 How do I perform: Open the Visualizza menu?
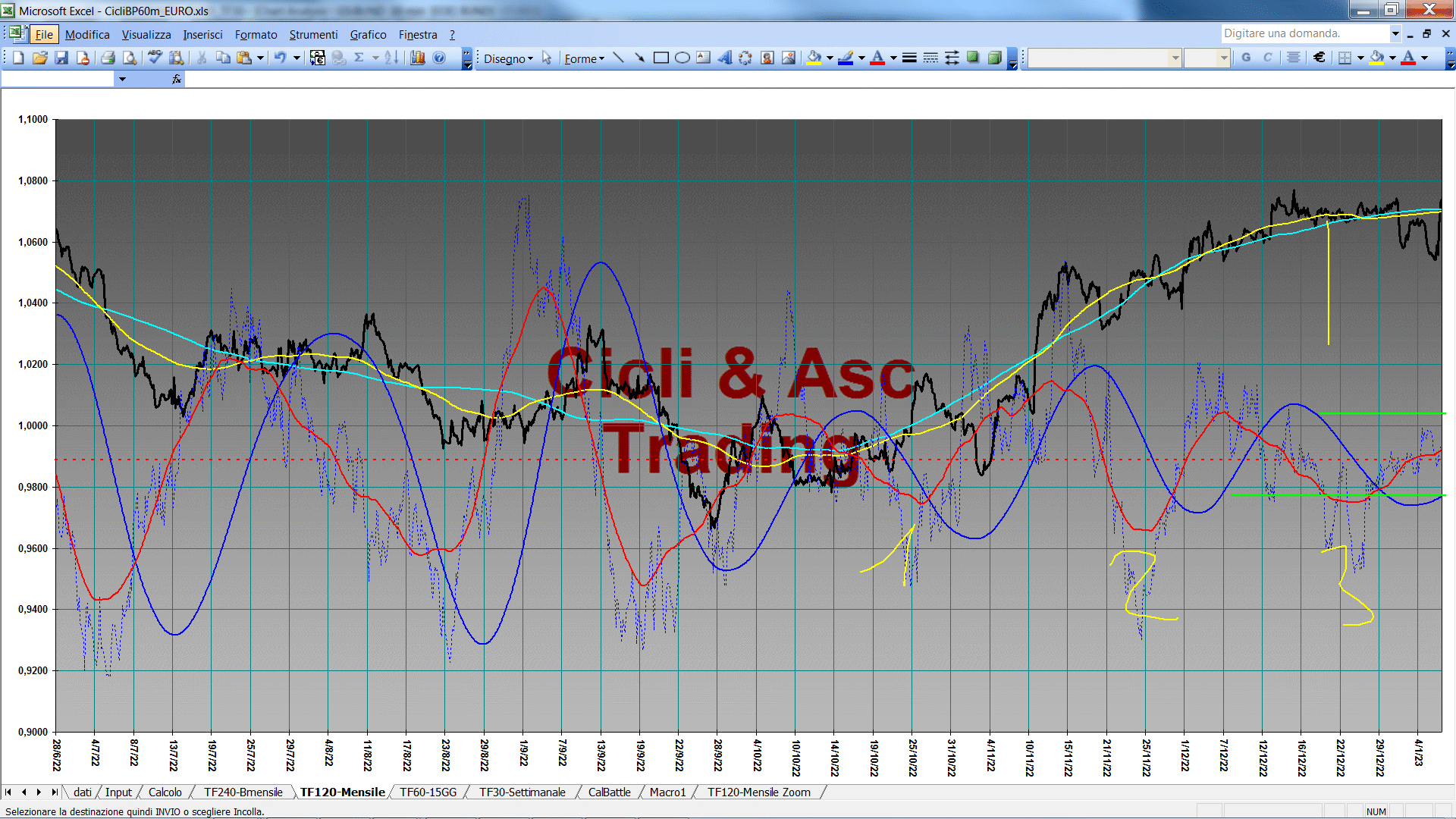146,34
